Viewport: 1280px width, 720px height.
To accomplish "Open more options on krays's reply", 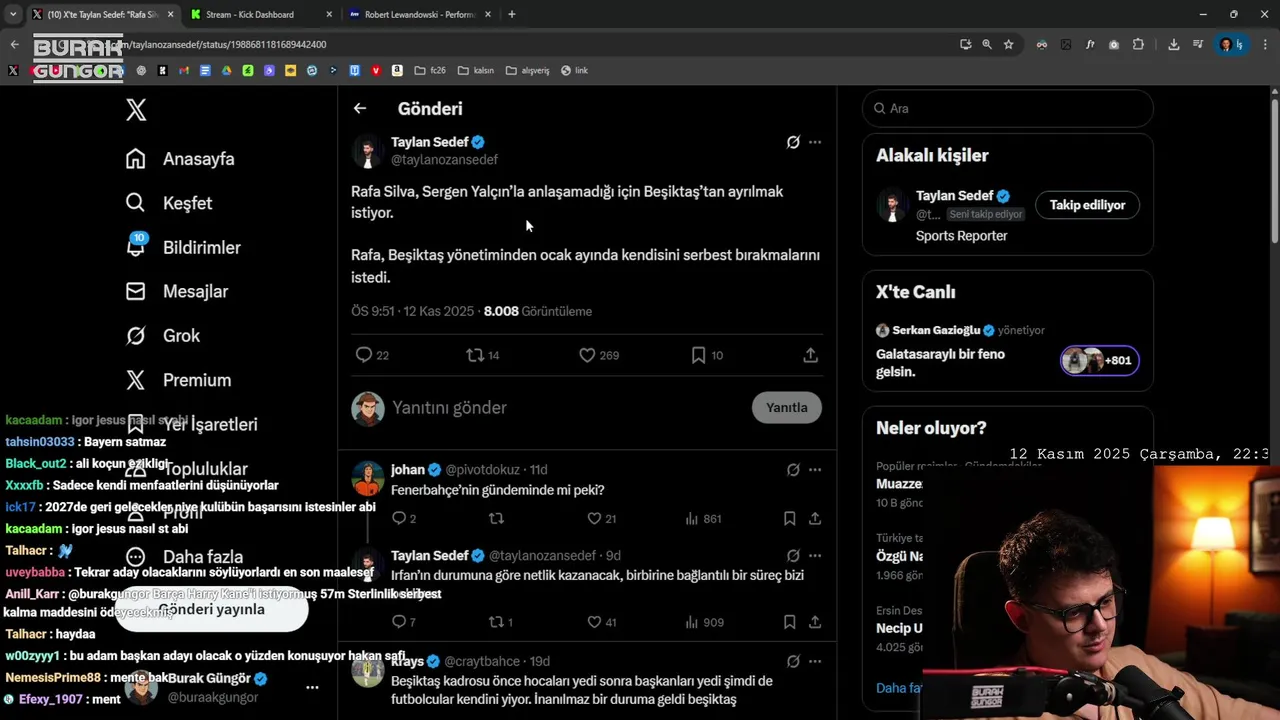I will (815, 661).
